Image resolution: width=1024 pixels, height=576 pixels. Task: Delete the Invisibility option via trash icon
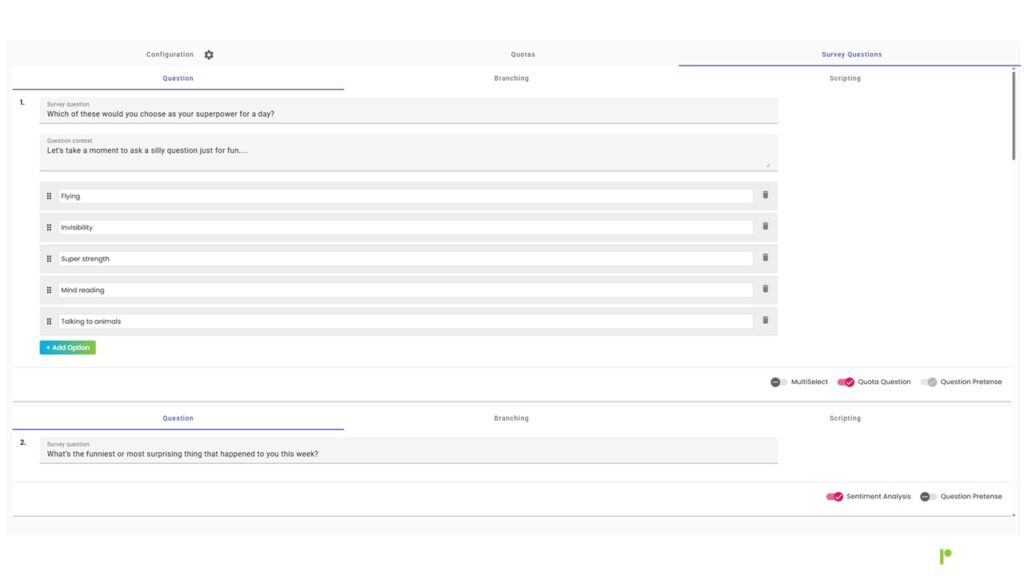765,227
